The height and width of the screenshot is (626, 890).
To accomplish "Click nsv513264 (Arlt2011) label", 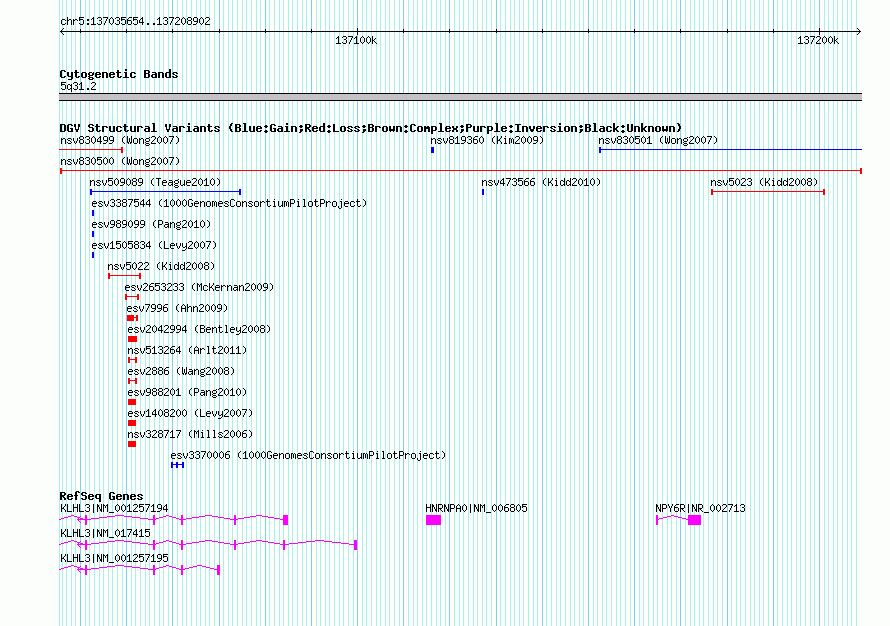I will 187,350.
